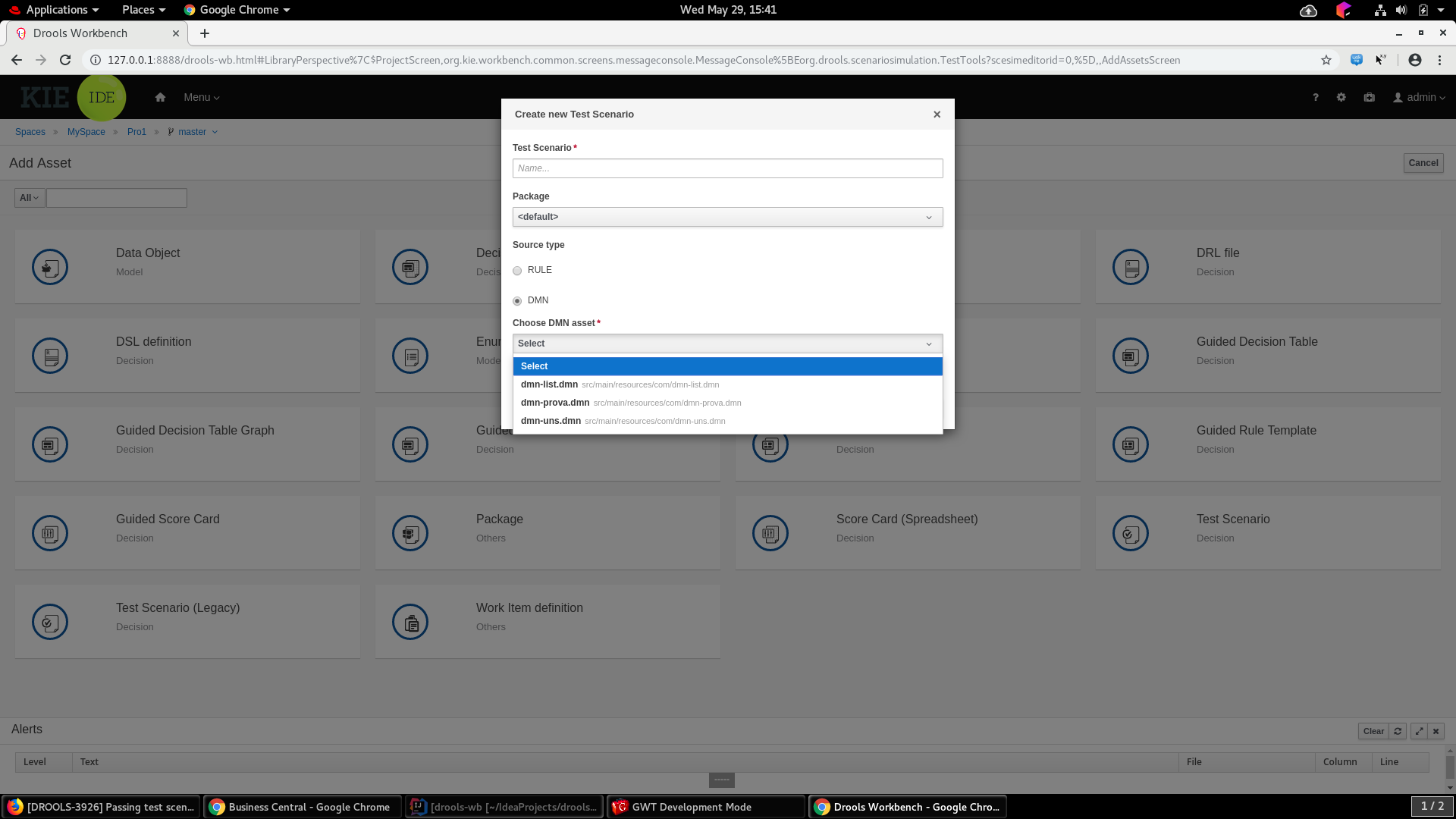This screenshot has height=819, width=1456.
Task: Click the Package asset icon
Action: pos(410,533)
